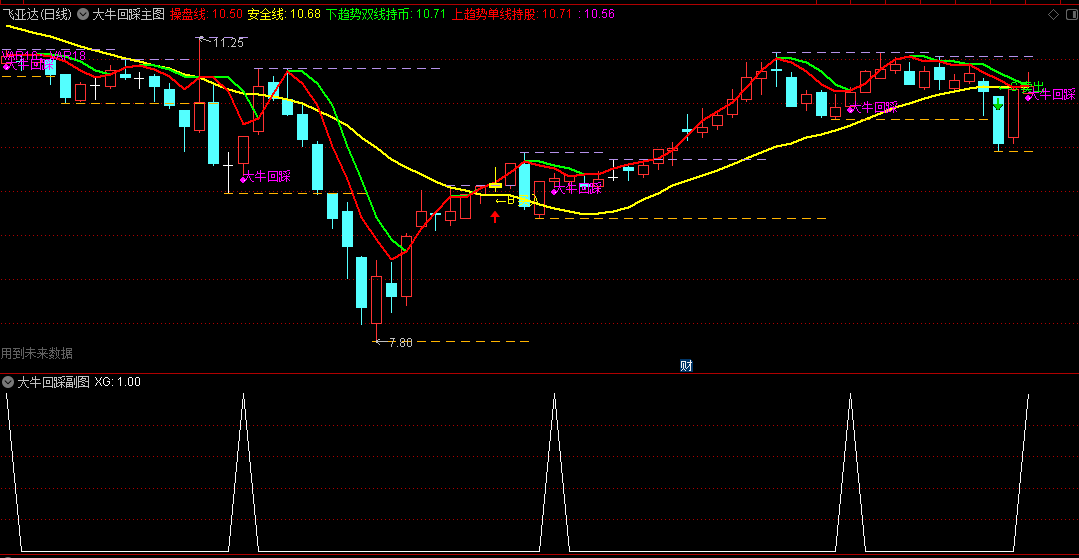This screenshot has height=558, width=1079.
Task: Expand the 大牛回踩副图 sub-chart dropdown arrow
Action: click(x=8, y=382)
